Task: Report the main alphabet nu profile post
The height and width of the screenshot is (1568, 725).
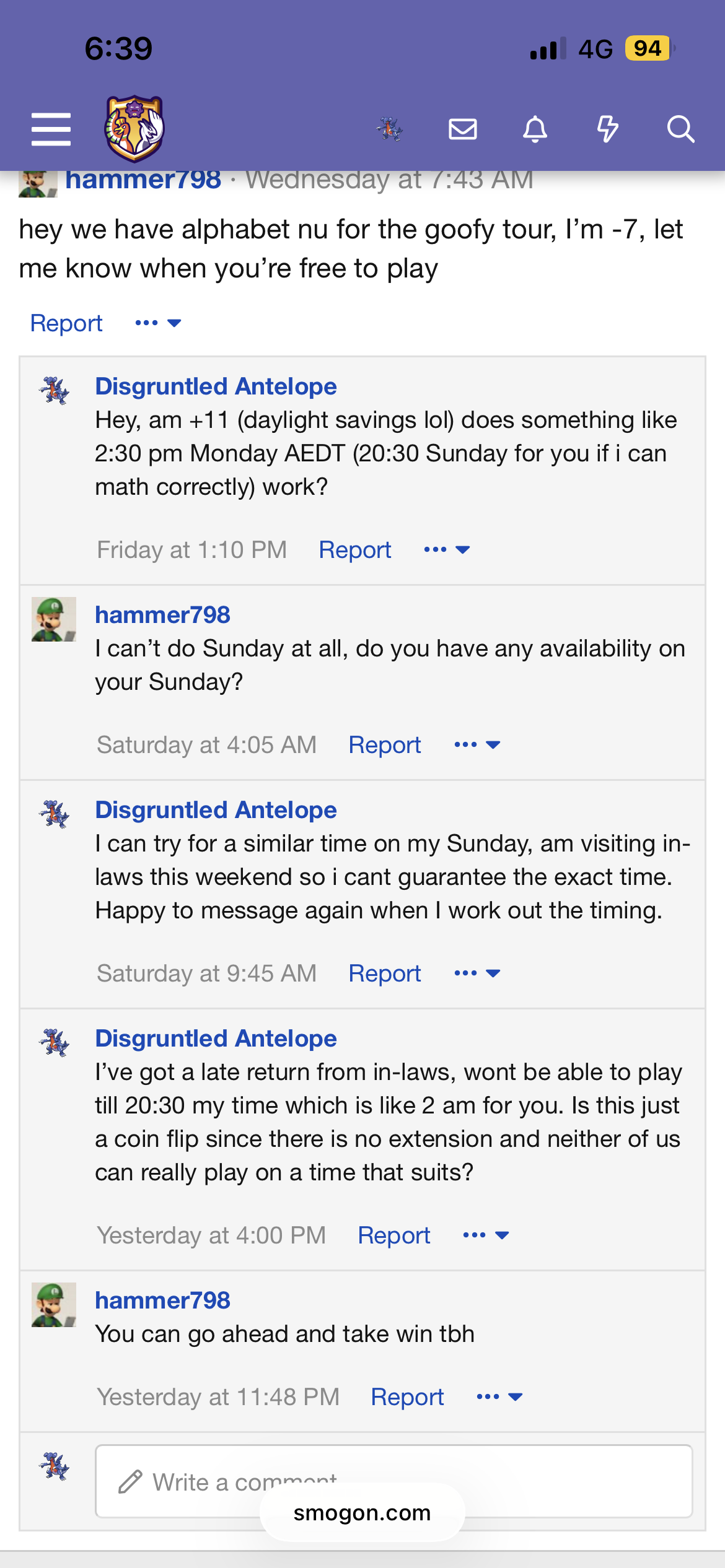Action: tap(66, 323)
